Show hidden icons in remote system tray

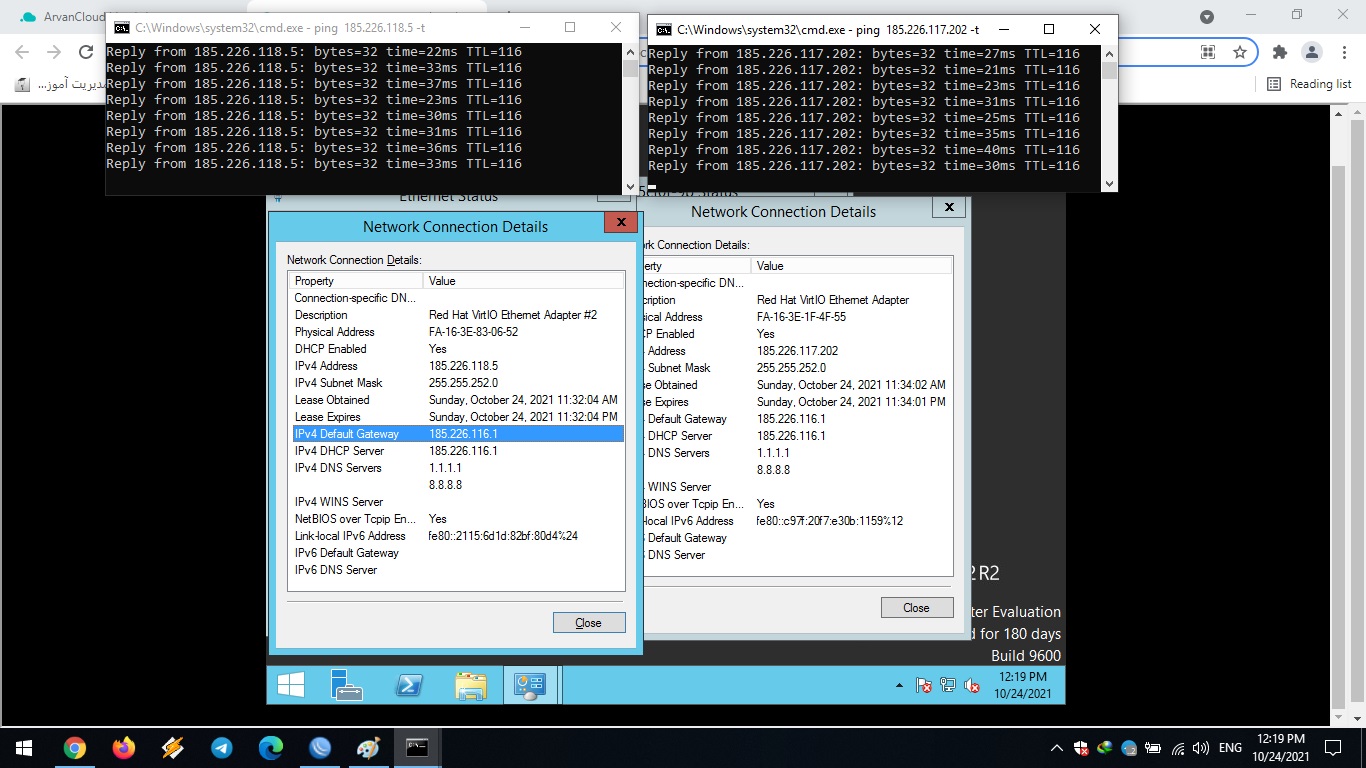pyautogui.click(x=899, y=686)
